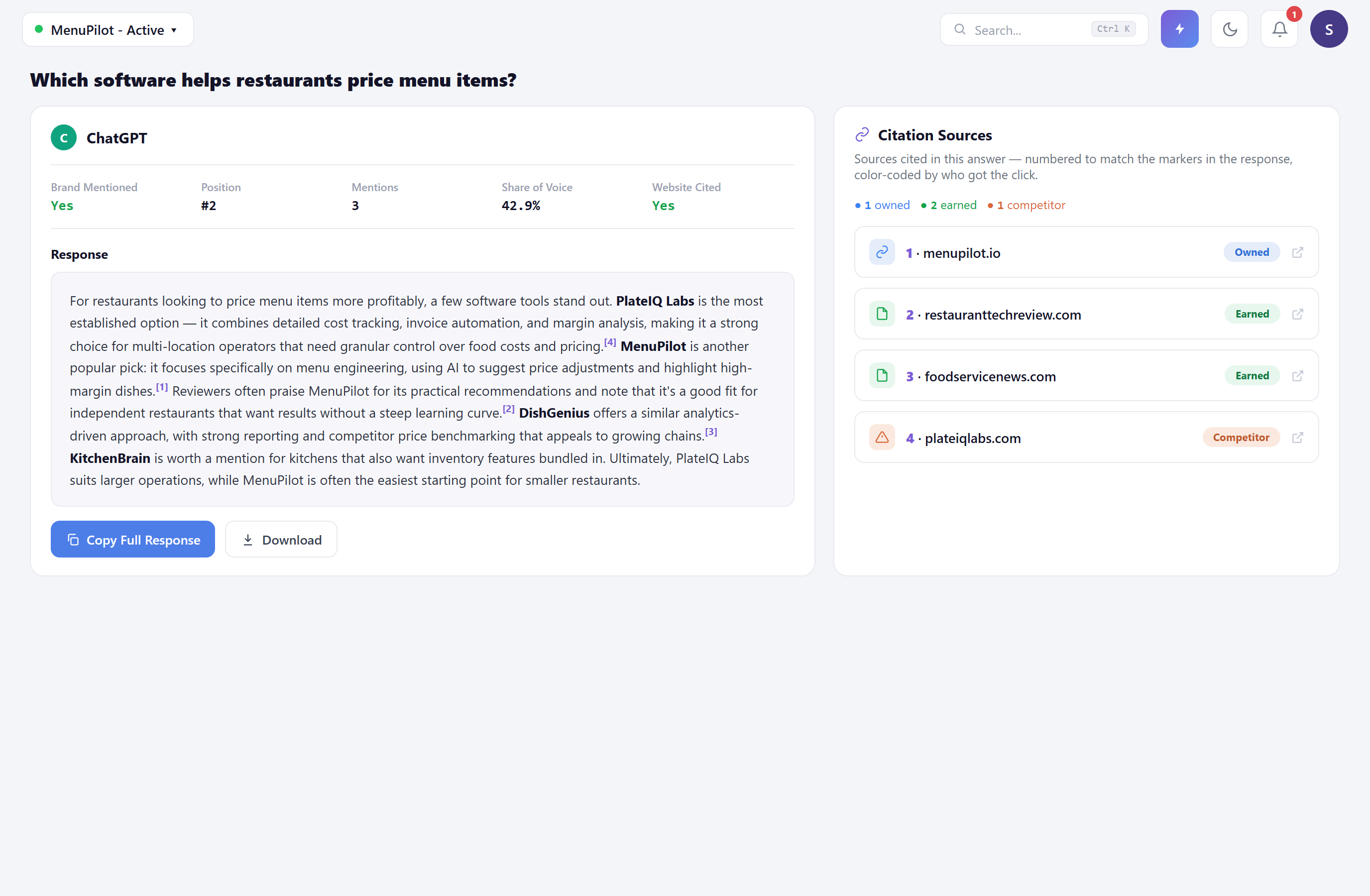Screen dimensions: 1370x896
Task: Click citation marker [1] in response
Action: coord(162,387)
